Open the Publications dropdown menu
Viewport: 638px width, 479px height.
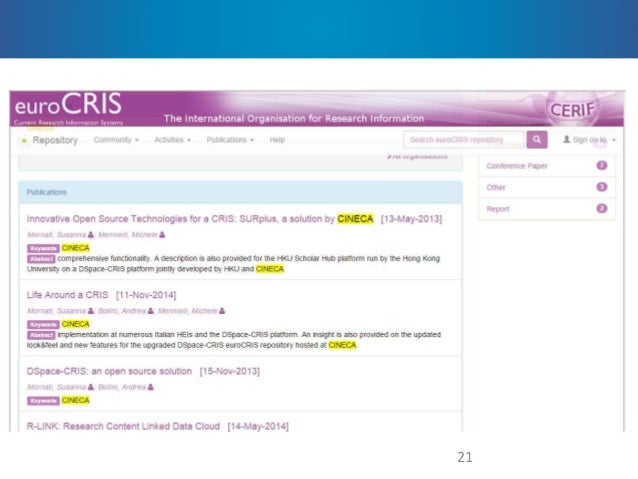click(x=230, y=140)
